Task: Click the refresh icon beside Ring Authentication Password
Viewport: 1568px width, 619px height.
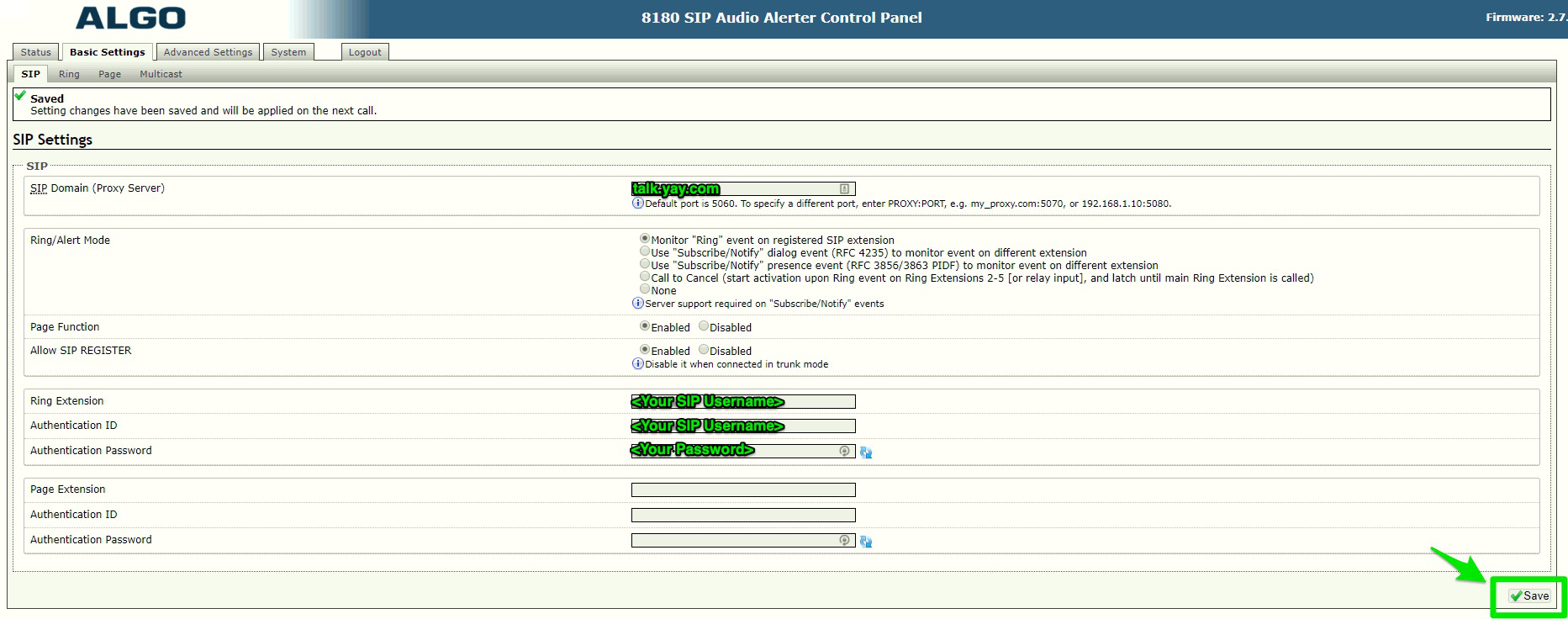Action: click(x=866, y=452)
